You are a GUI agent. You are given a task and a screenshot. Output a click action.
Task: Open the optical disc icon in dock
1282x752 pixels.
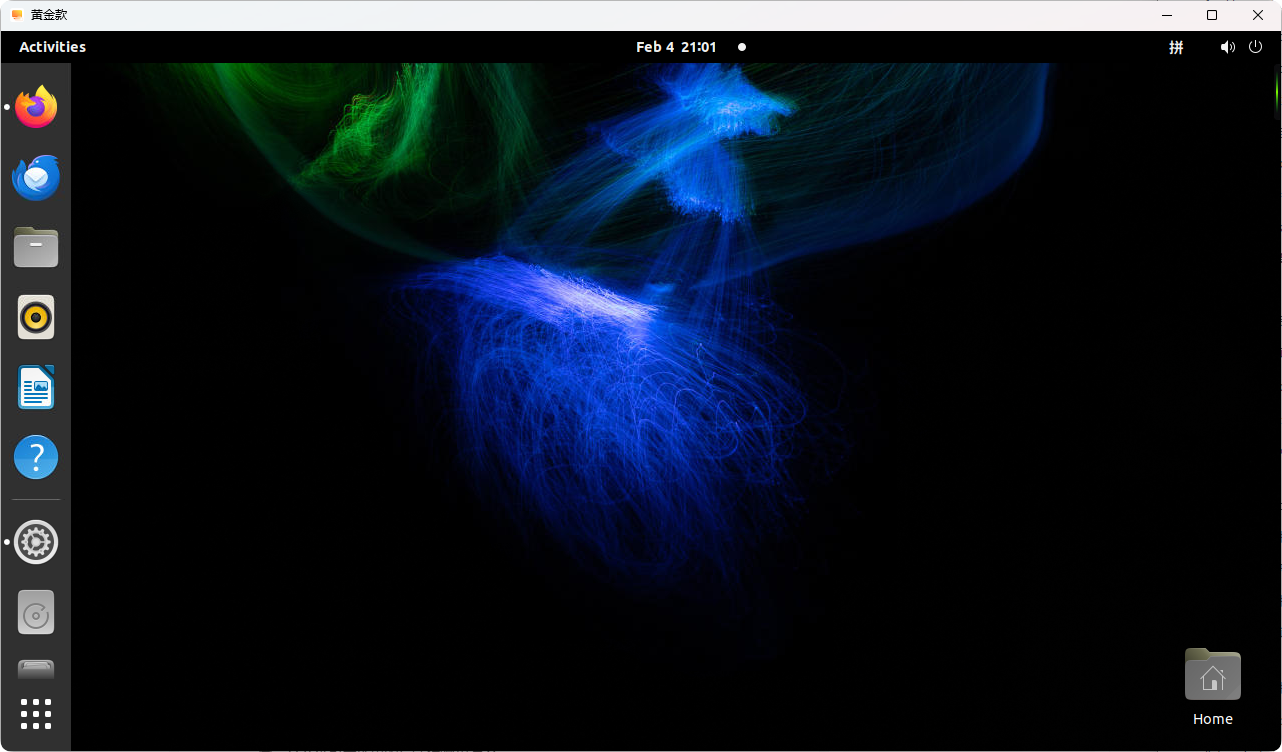[36, 612]
